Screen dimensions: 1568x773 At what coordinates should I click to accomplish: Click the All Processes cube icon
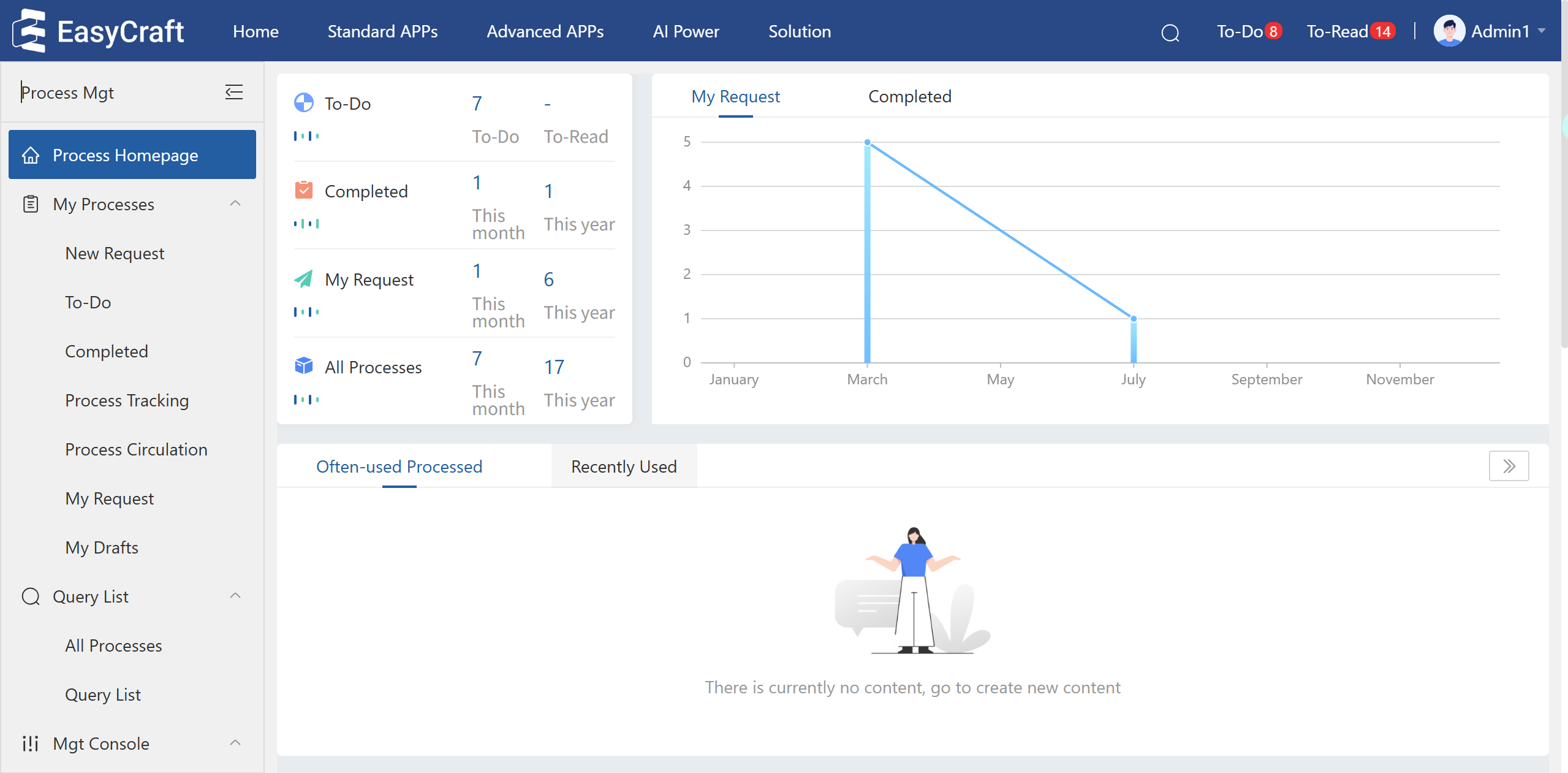point(304,366)
